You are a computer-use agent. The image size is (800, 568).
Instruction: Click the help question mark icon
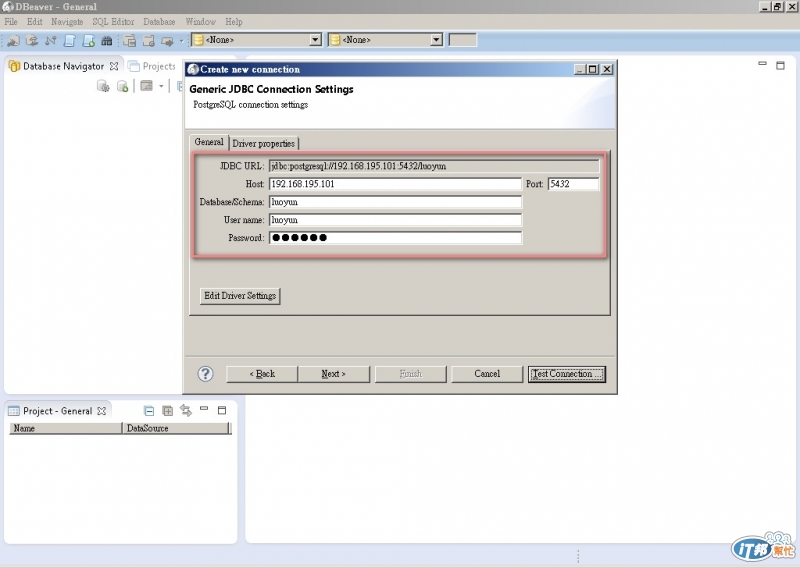point(205,374)
